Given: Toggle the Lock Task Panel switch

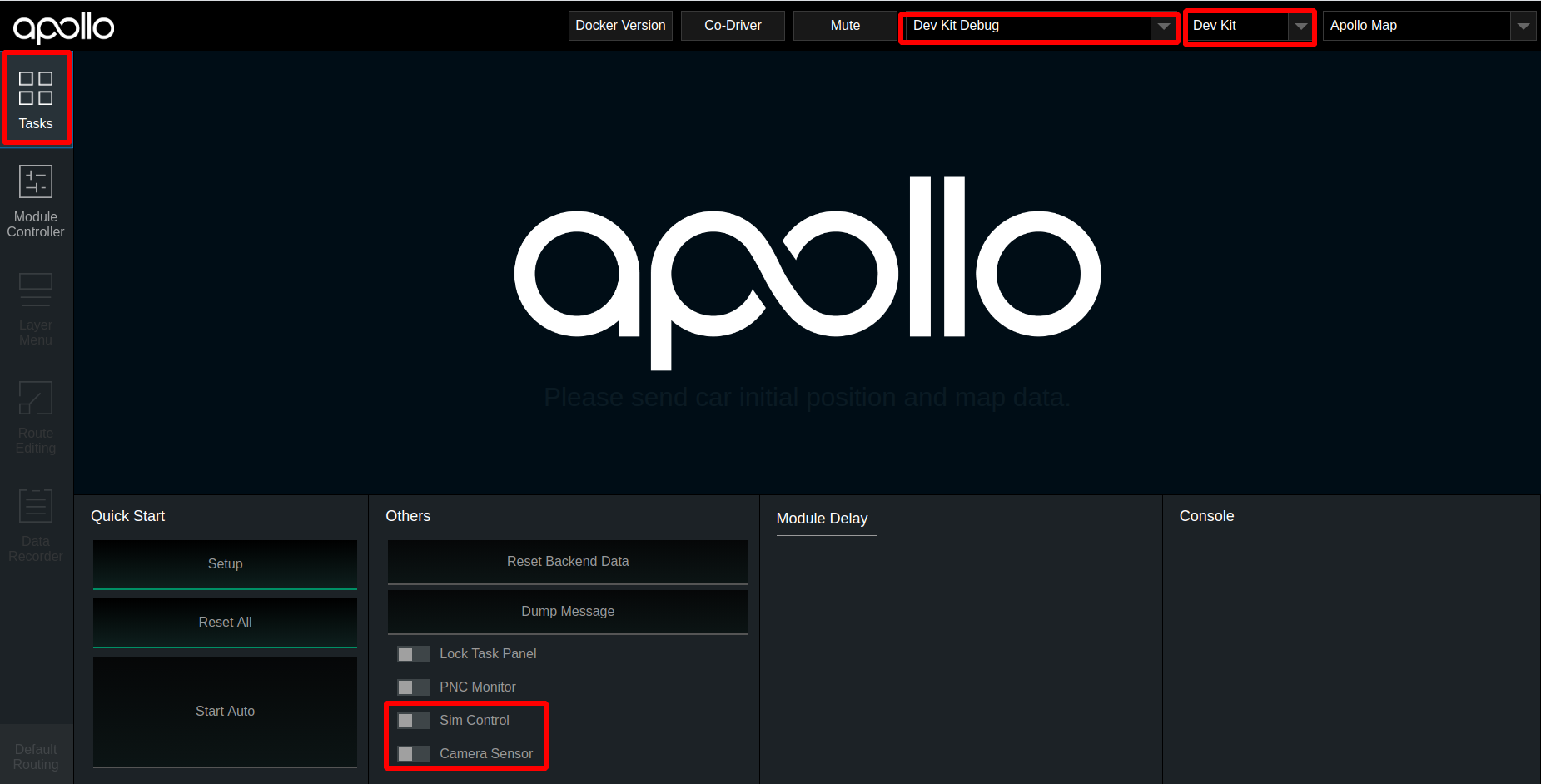Looking at the screenshot, I should (x=413, y=654).
